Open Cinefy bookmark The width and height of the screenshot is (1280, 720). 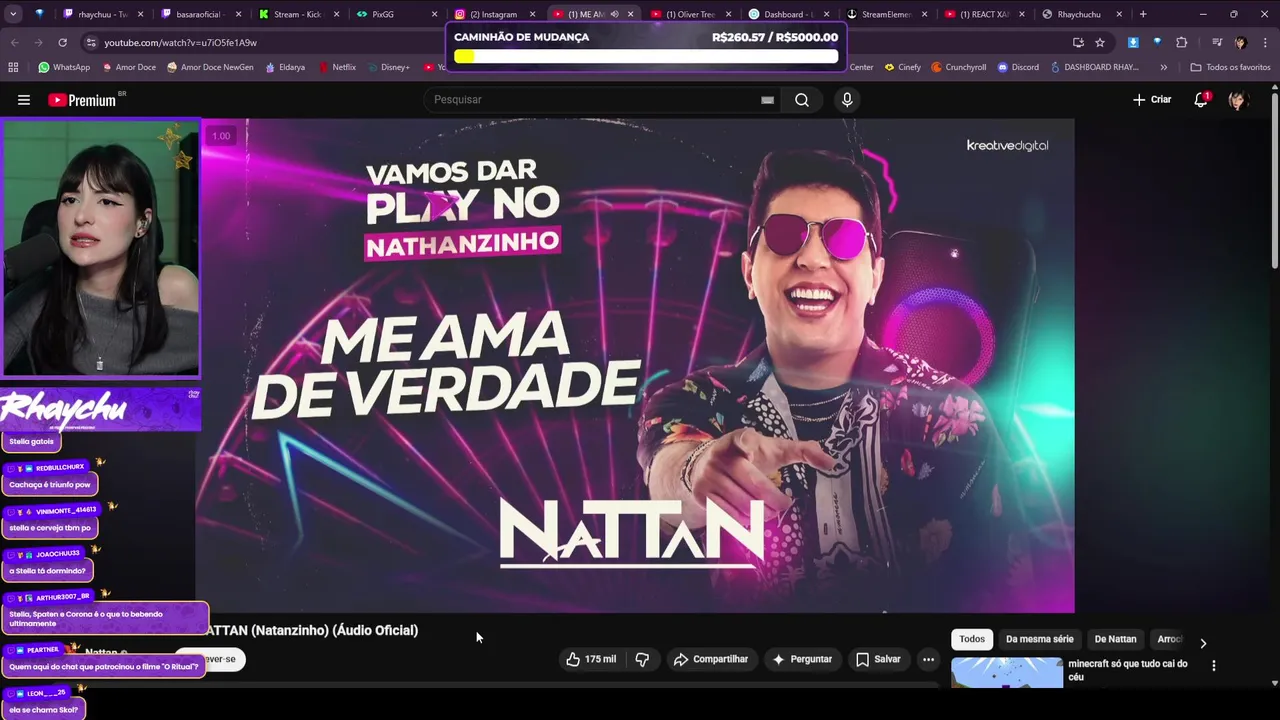pos(902,67)
